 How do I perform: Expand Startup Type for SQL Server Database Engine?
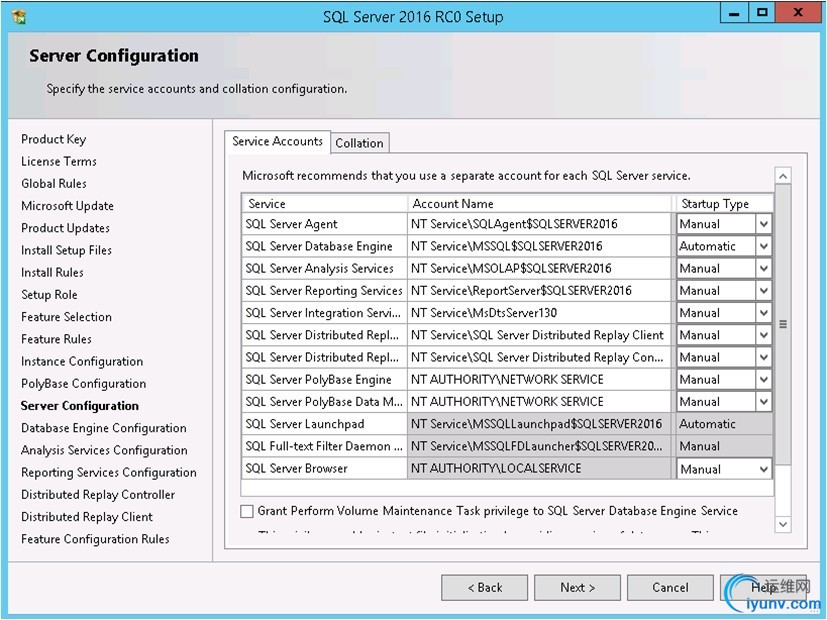(x=763, y=246)
